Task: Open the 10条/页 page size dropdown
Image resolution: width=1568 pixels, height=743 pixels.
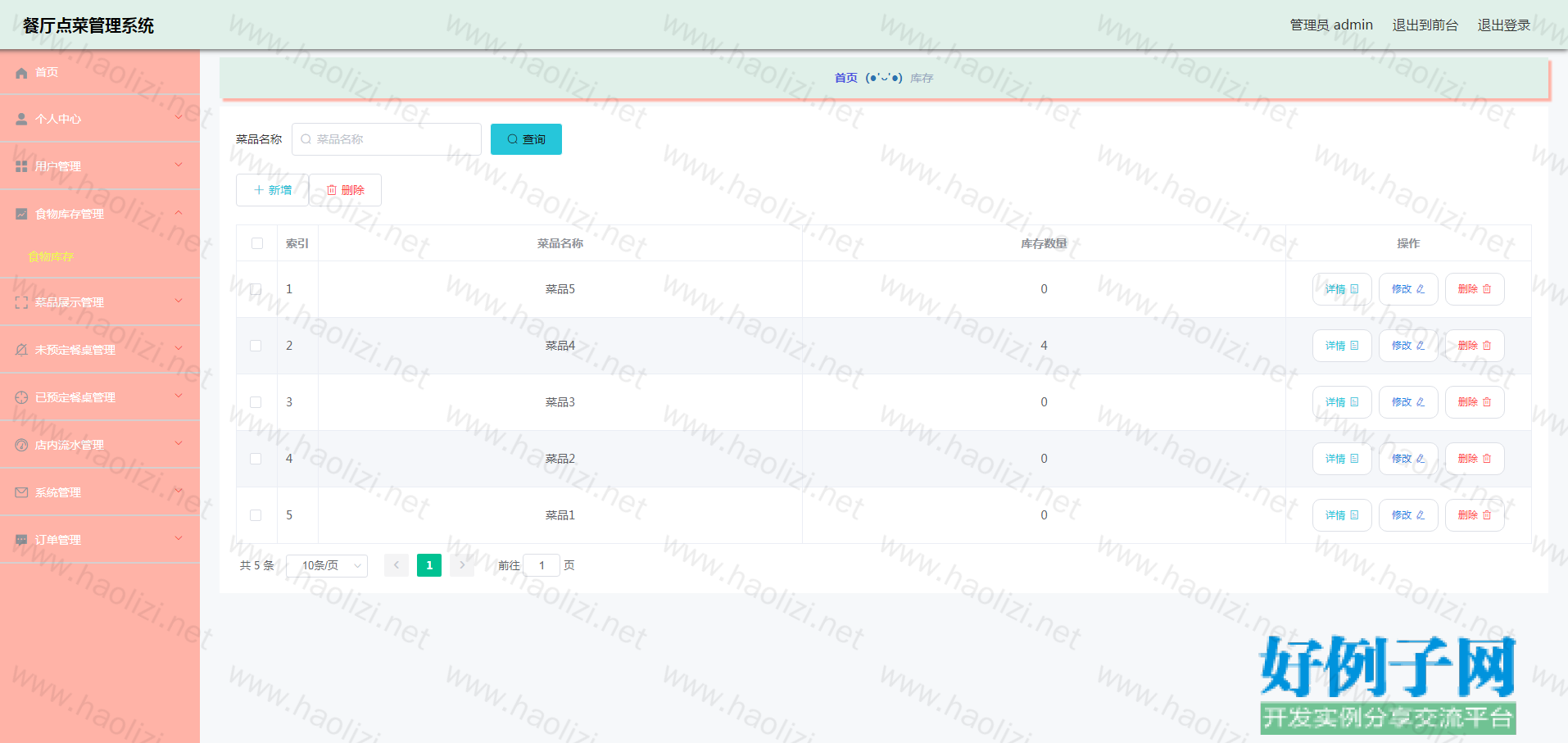Action: coord(327,565)
